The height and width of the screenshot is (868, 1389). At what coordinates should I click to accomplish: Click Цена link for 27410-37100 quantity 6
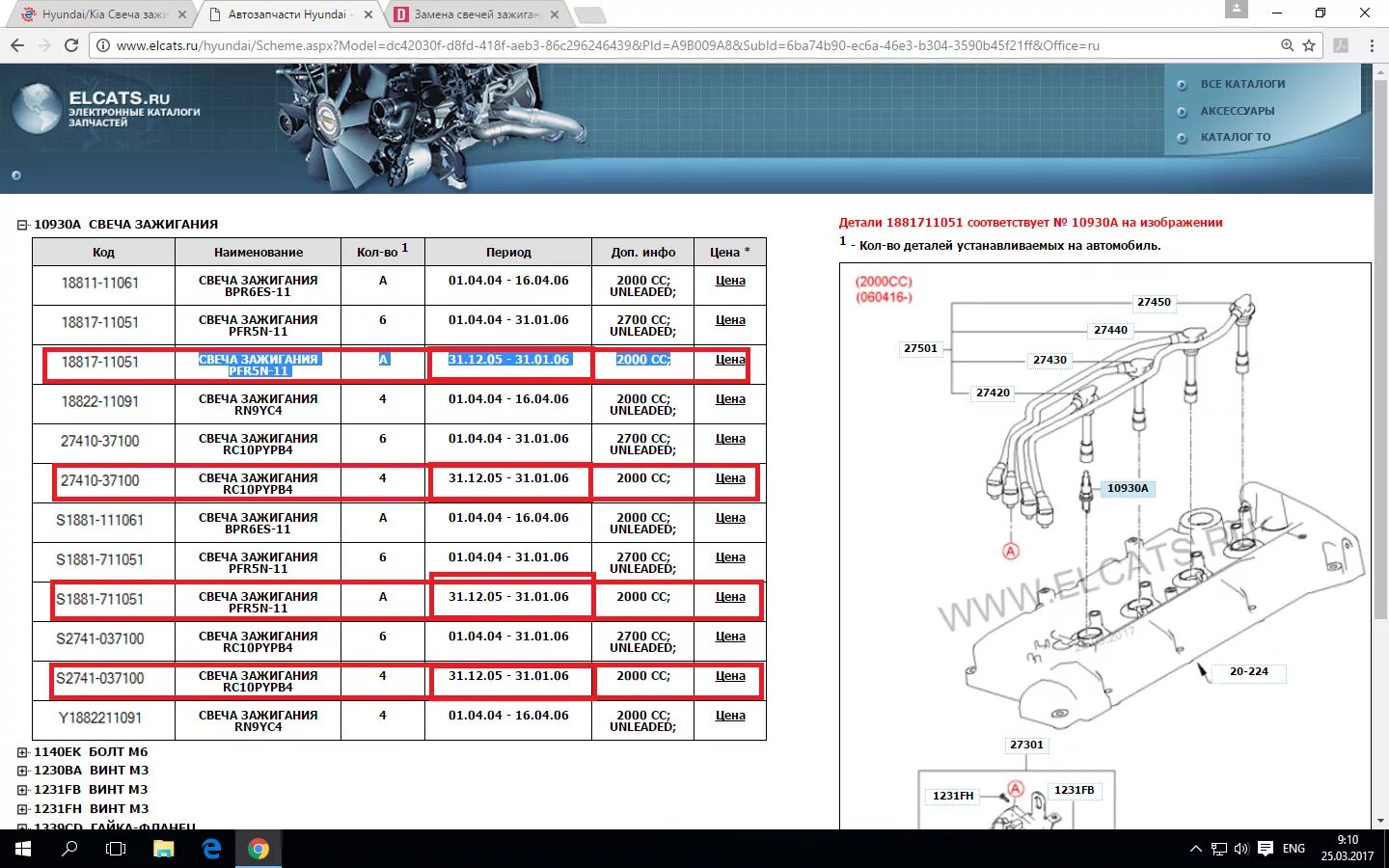(730, 439)
